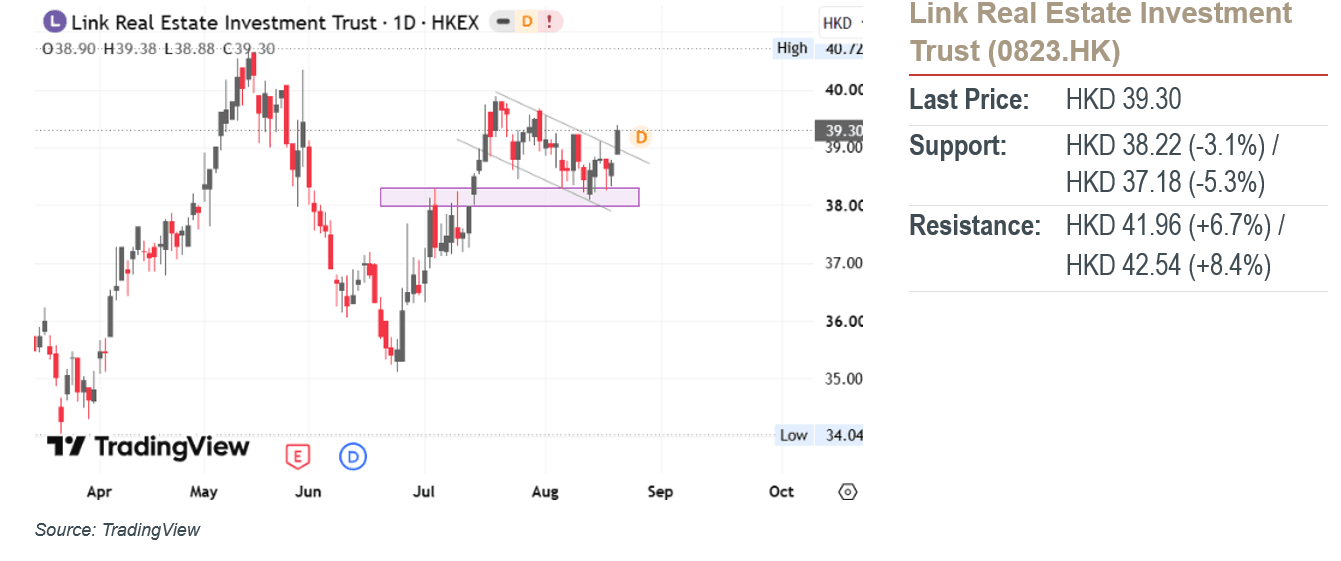
Task: Click the orange D indicator in header
Action: [527, 21]
